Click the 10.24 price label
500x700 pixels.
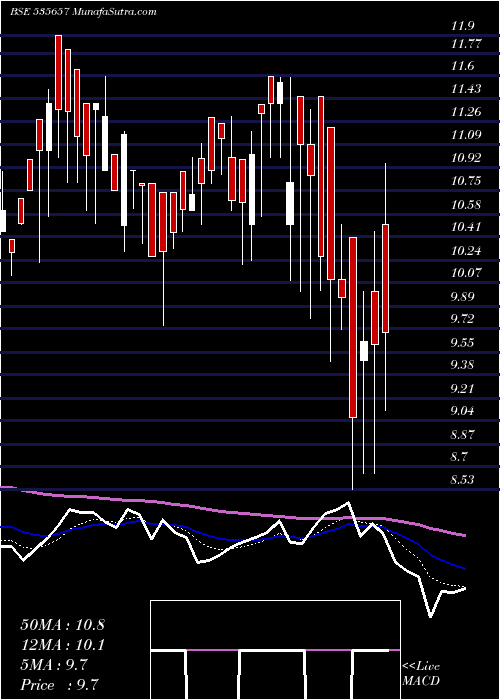click(466, 251)
